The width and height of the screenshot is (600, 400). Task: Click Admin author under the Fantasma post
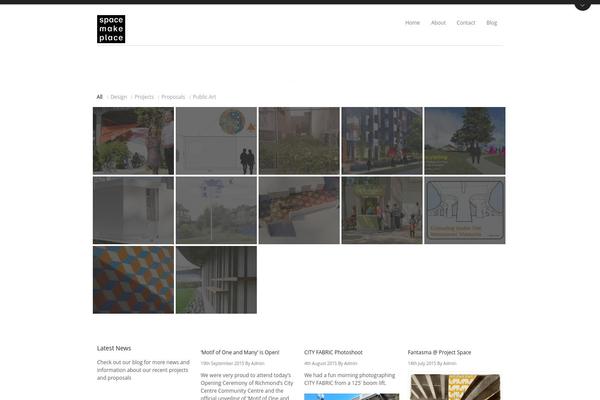pyautogui.click(x=449, y=363)
